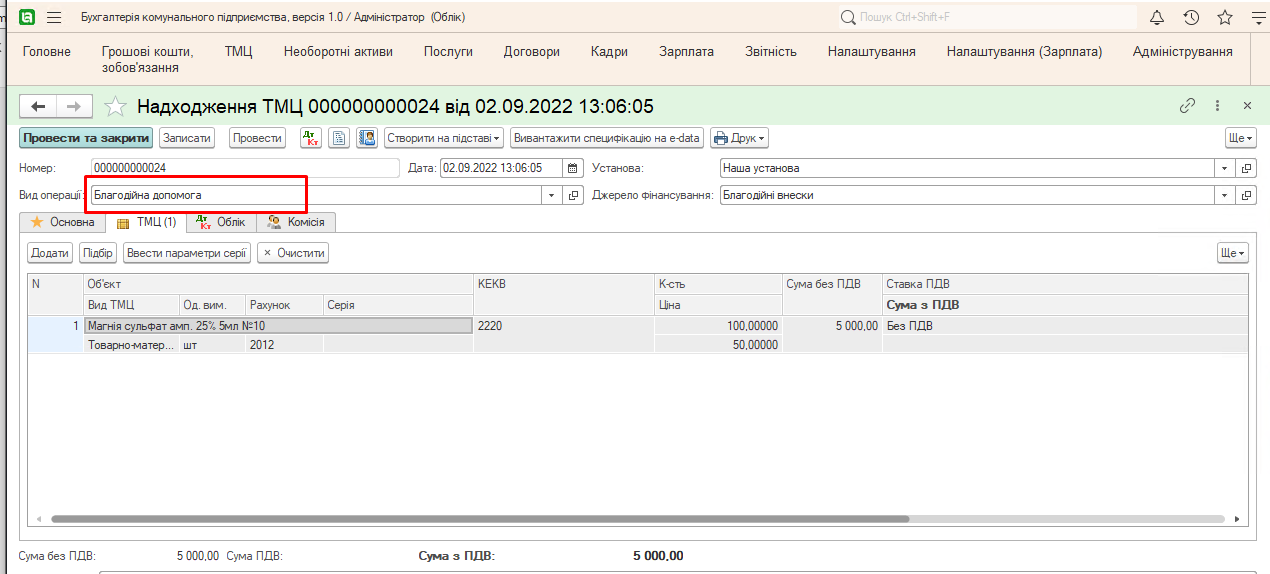Click into the Пошук search field
This screenshot has width=1270, height=574.
click(990, 17)
